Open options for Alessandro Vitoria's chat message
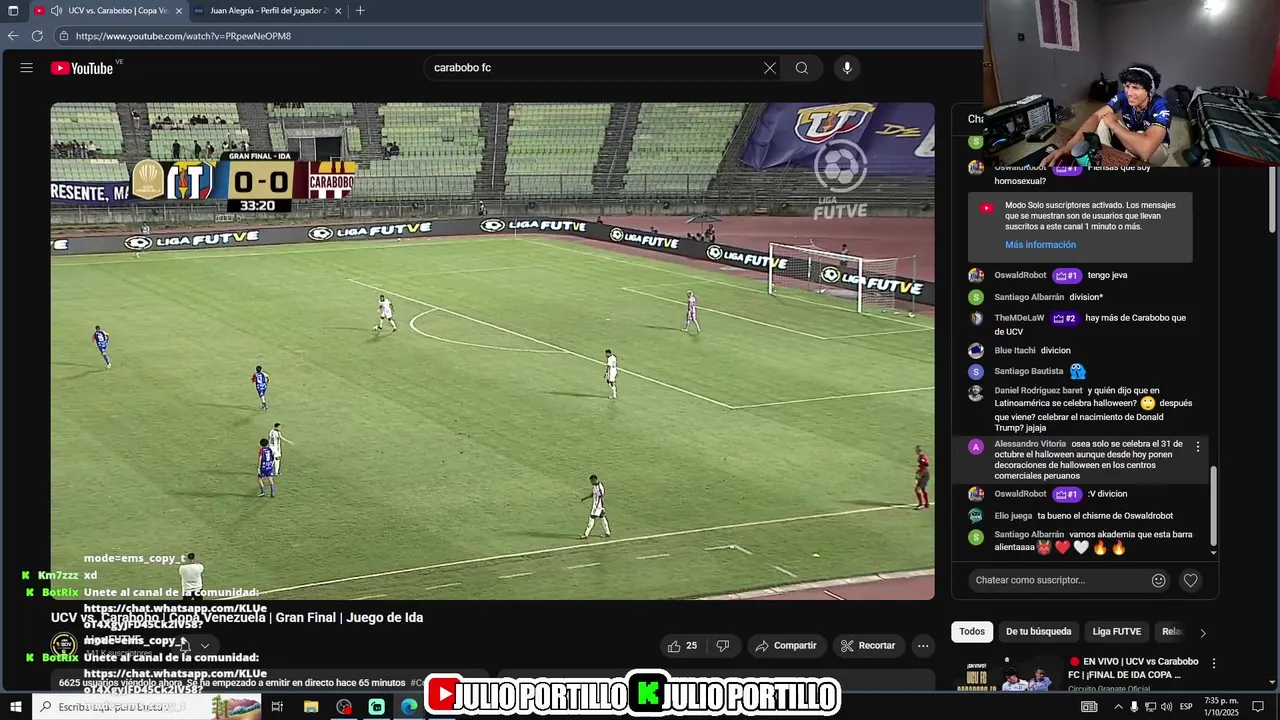Image resolution: width=1280 pixels, height=720 pixels. click(1198, 447)
